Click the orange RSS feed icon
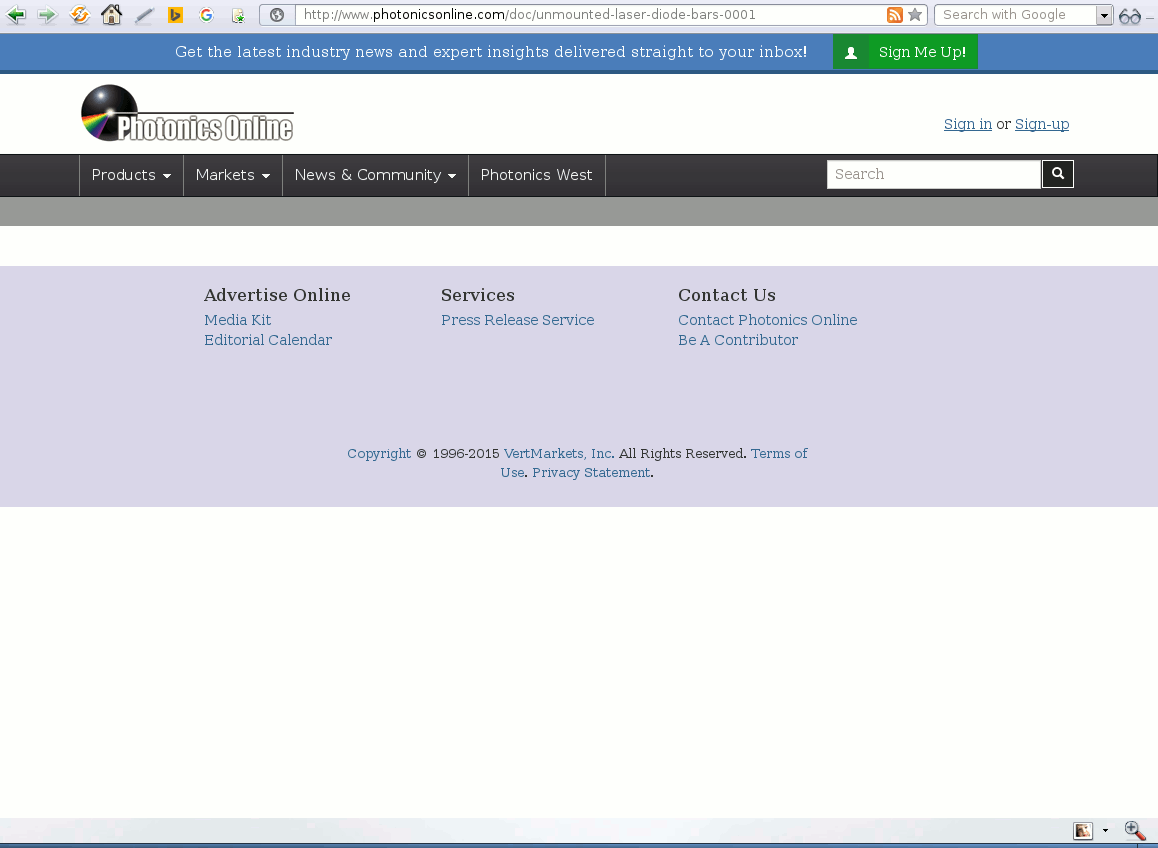Viewport: 1158px width, 848px height. point(894,15)
